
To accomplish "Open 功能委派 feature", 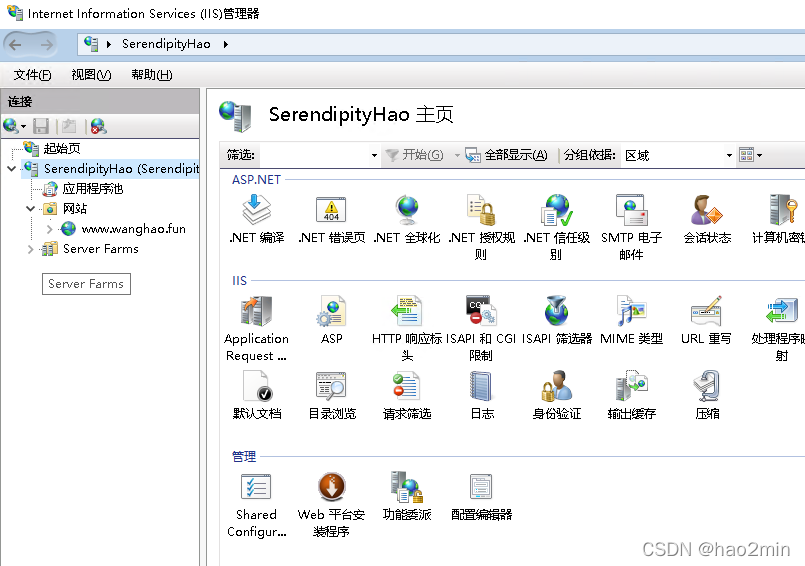I will [x=407, y=496].
